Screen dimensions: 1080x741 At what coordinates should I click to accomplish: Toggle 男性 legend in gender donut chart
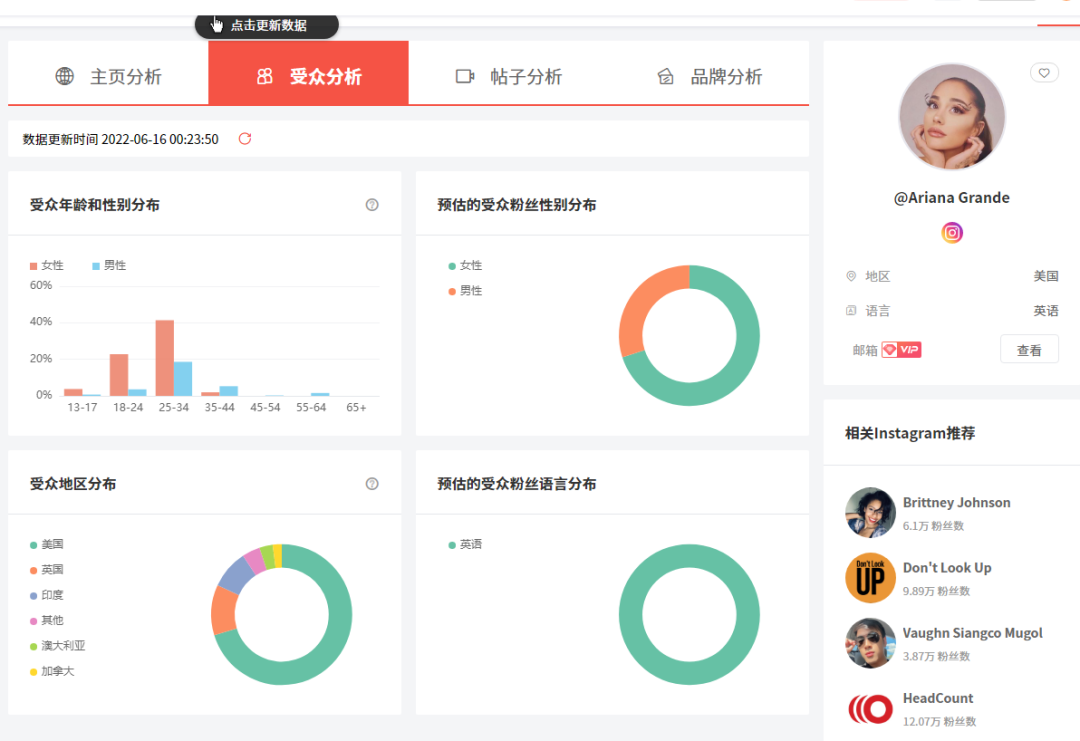coord(466,291)
